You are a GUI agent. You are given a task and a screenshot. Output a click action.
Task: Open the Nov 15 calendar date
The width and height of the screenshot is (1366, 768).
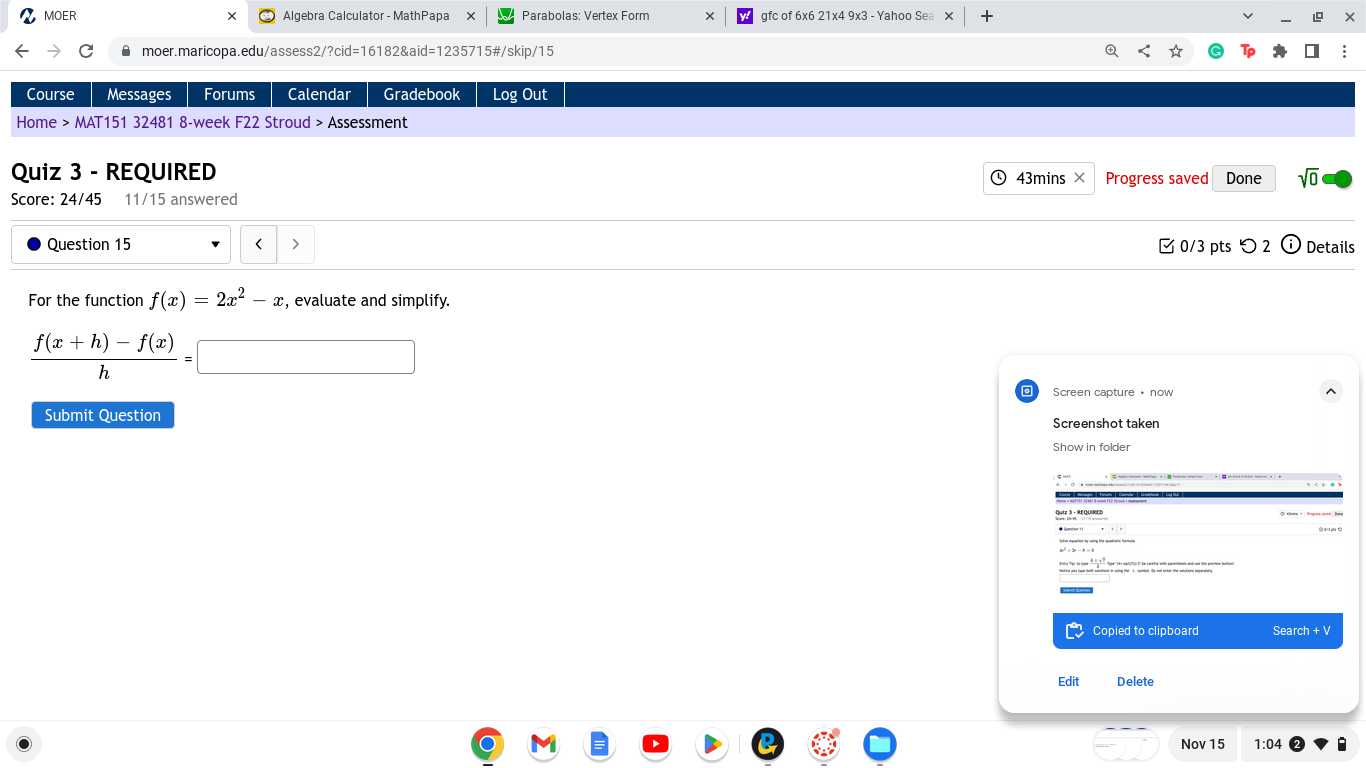1202,744
